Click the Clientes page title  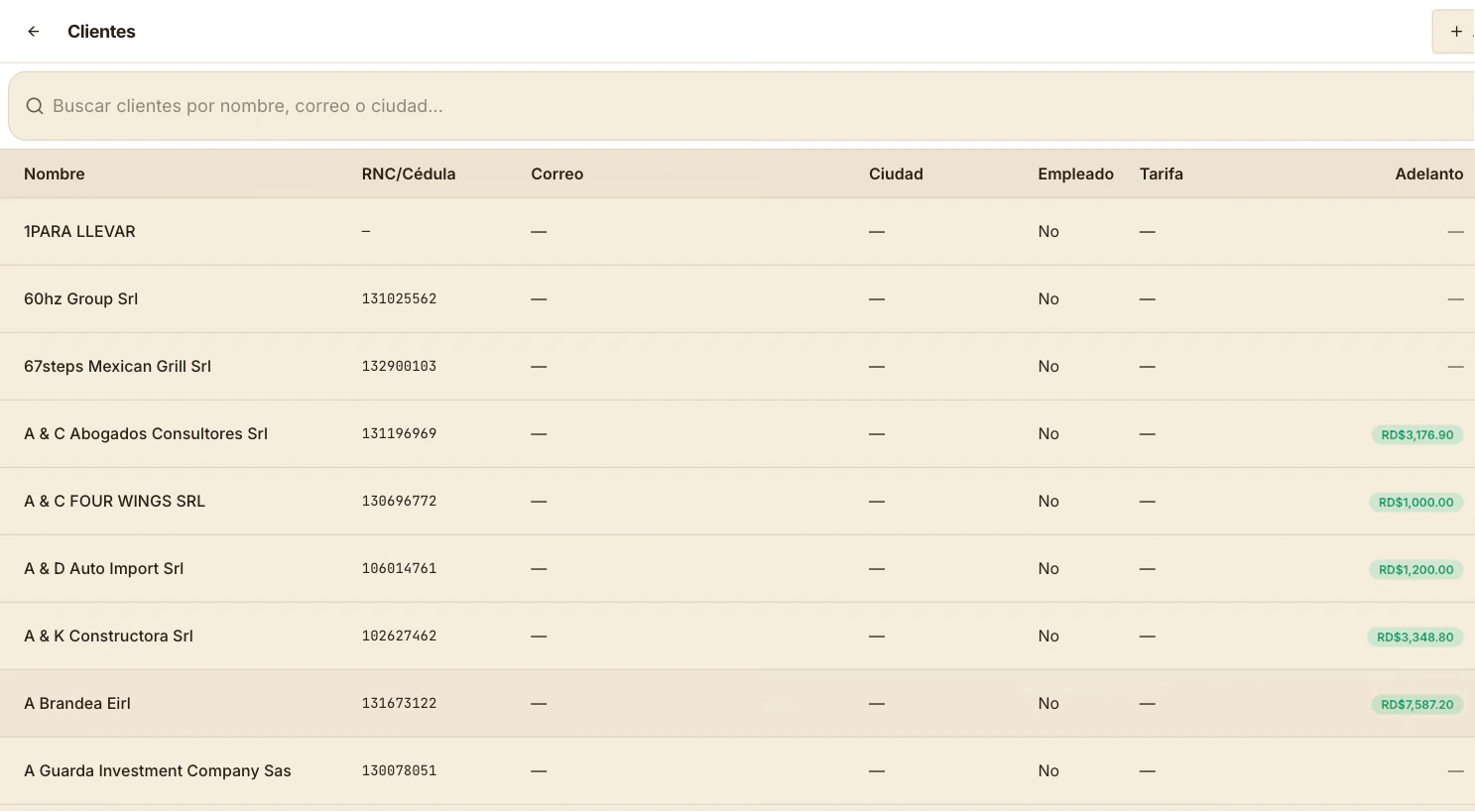[x=101, y=32]
